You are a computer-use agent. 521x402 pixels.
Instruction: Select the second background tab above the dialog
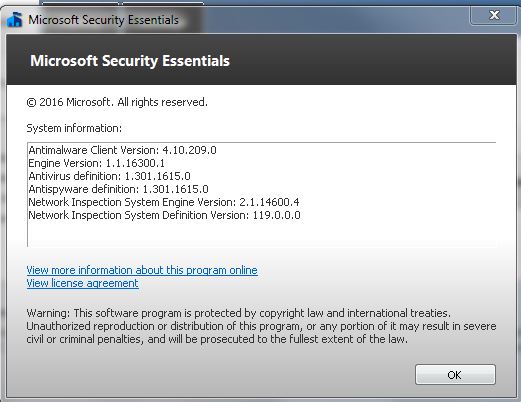tap(163, 3)
